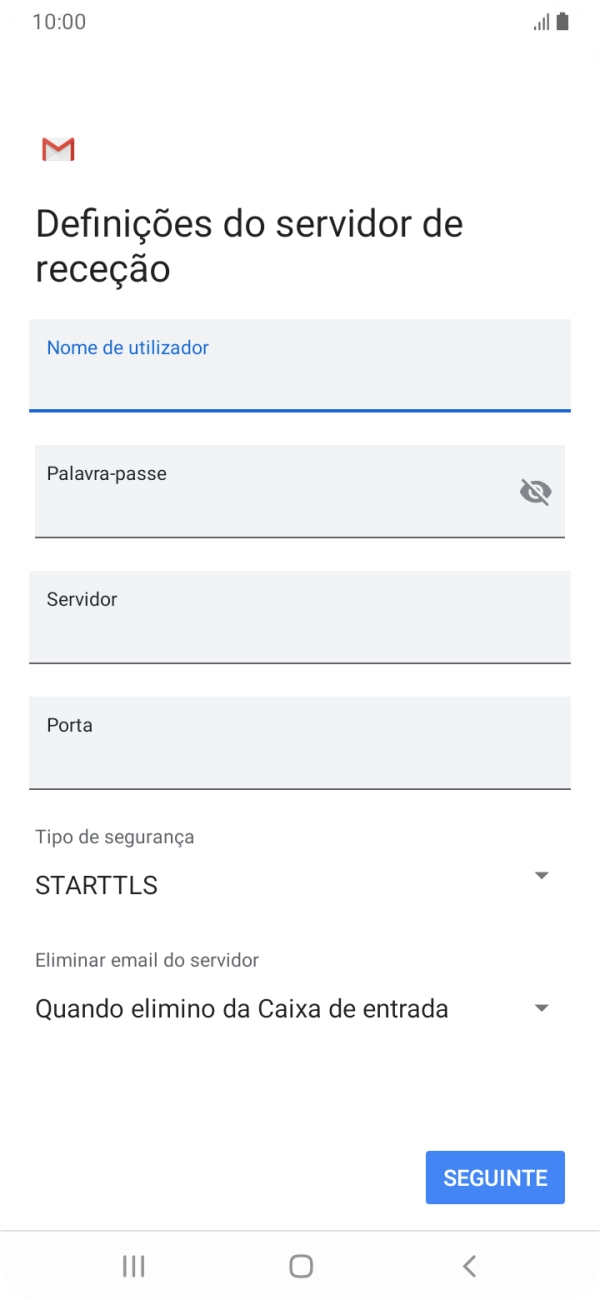
Task: Open the Tipo de segurança dropdown
Action: (300, 885)
